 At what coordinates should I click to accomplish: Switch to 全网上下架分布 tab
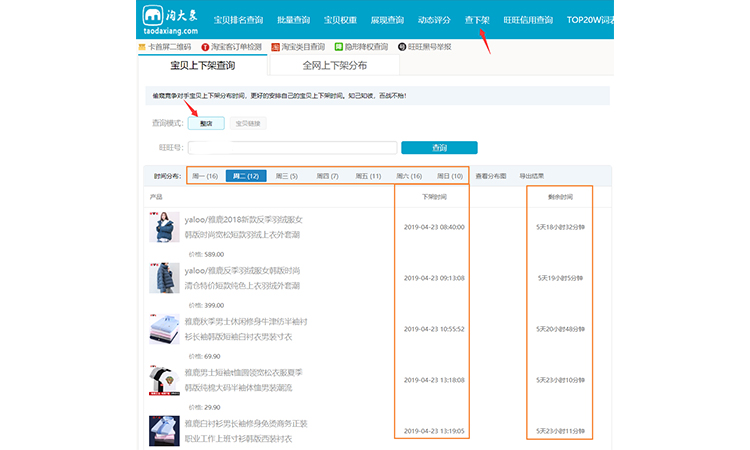point(334,66)
